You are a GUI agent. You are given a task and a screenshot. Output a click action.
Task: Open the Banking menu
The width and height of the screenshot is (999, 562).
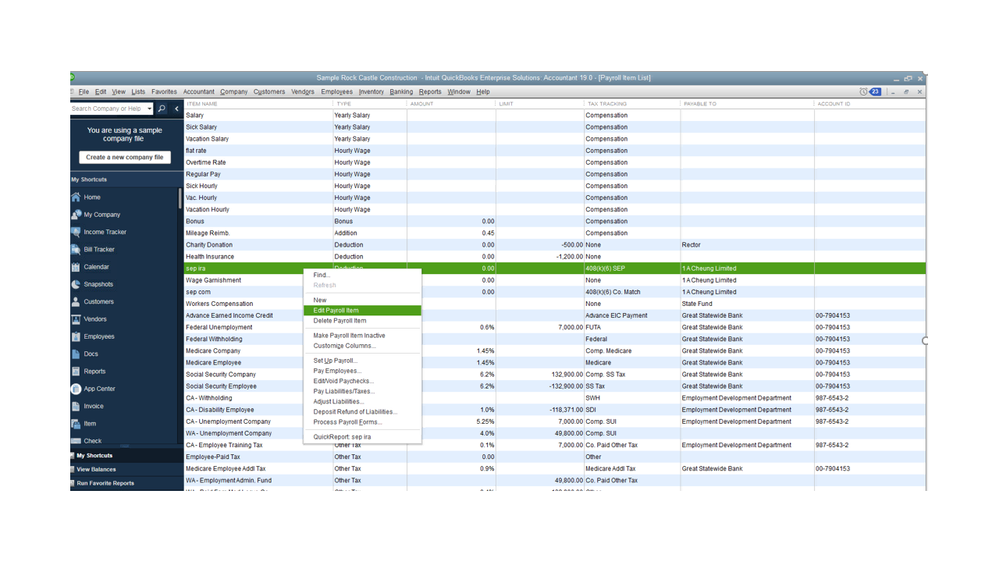[401, 92]
